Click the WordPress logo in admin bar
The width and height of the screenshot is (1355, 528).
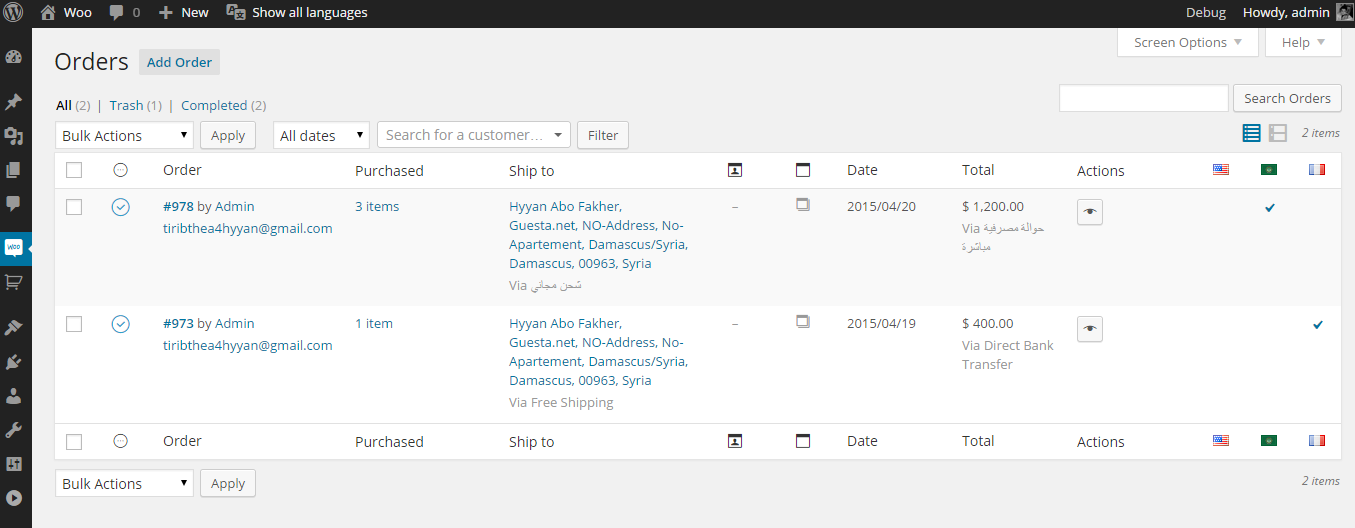pos(14,13)
